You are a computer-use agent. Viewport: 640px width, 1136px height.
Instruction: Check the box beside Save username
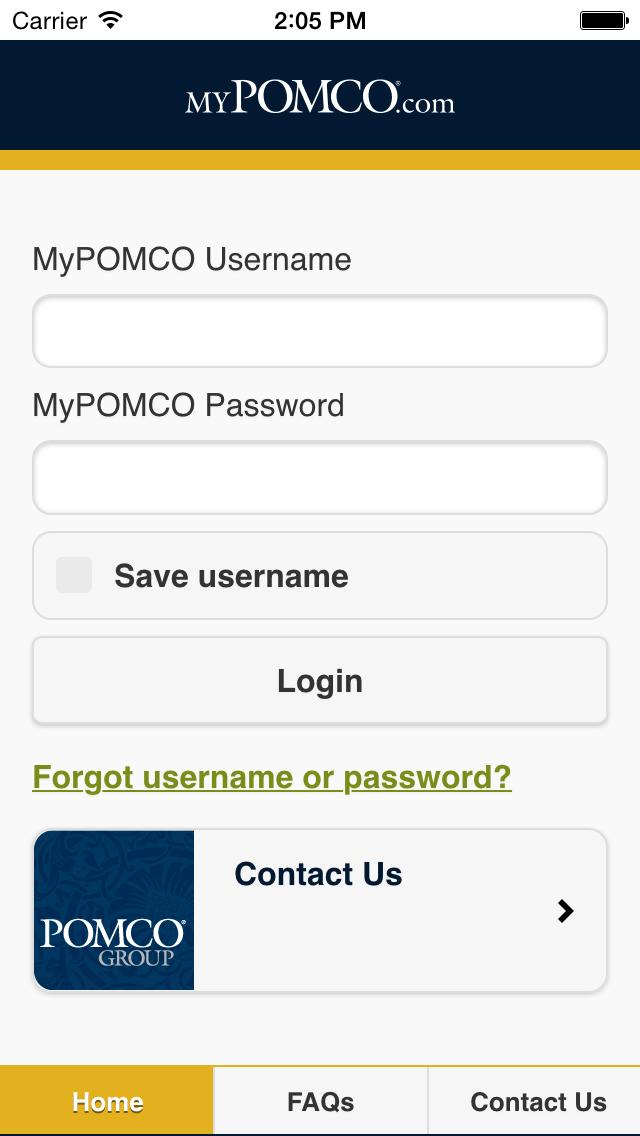73,575
